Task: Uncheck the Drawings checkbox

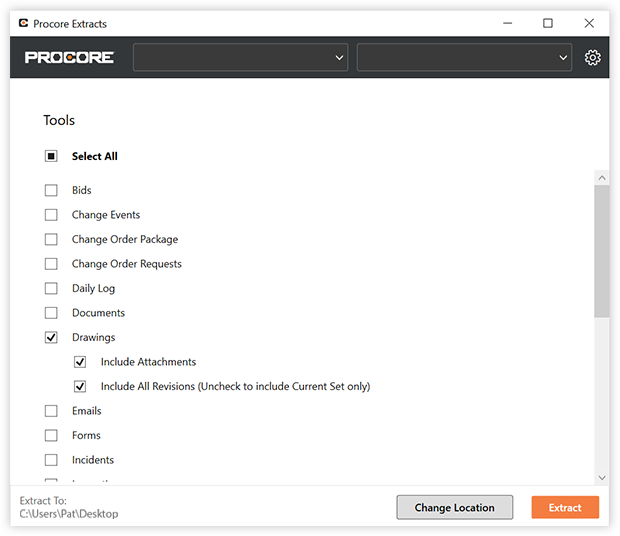Action: (x=51, y=337)
